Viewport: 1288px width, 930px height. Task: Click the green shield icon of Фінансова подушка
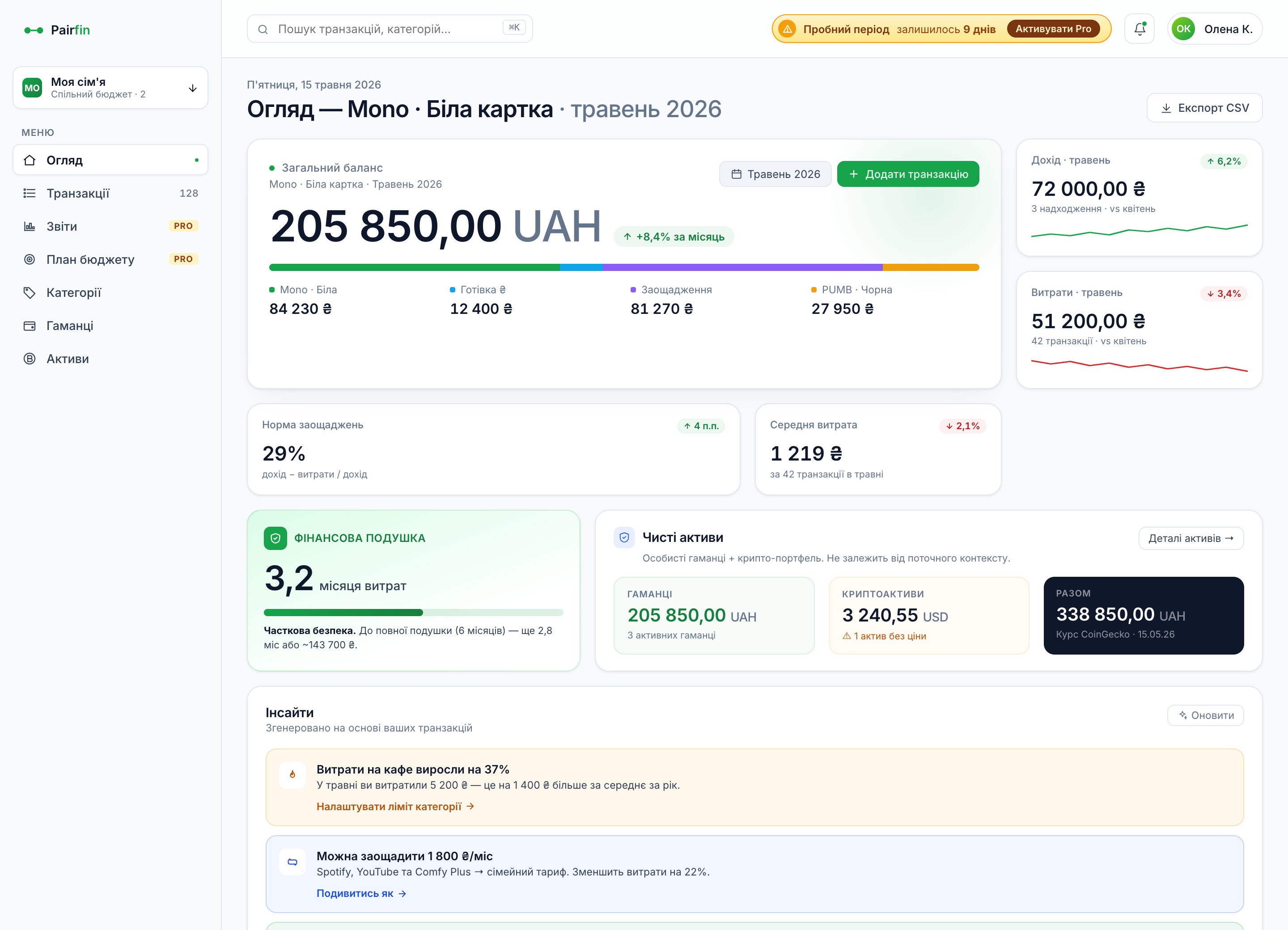click(x=275, y=538)
